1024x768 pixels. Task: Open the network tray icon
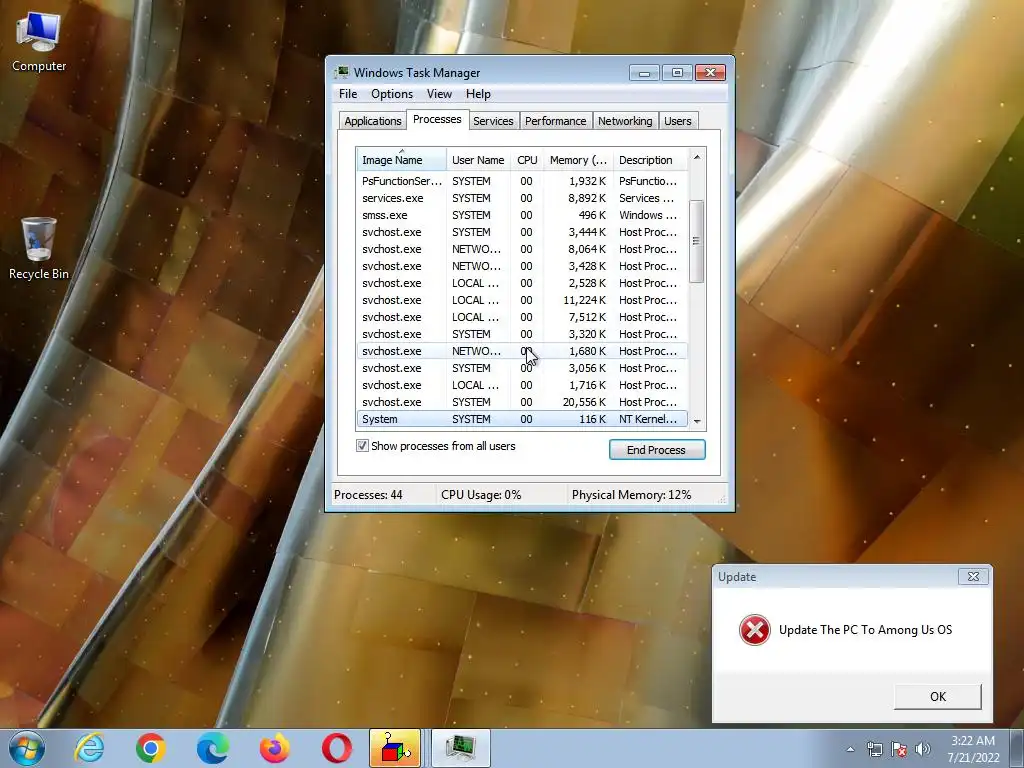[x=874, y=749]
